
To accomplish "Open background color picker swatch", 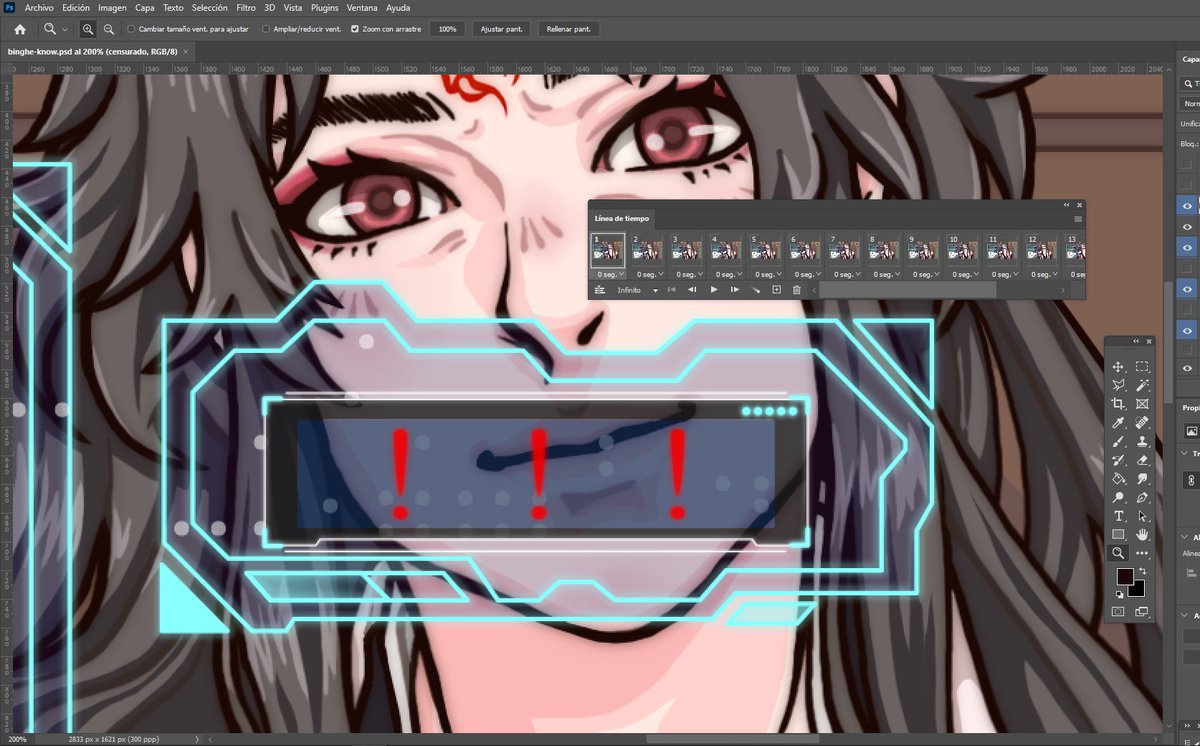I will pyautogui.click(x=1138, y=589).
